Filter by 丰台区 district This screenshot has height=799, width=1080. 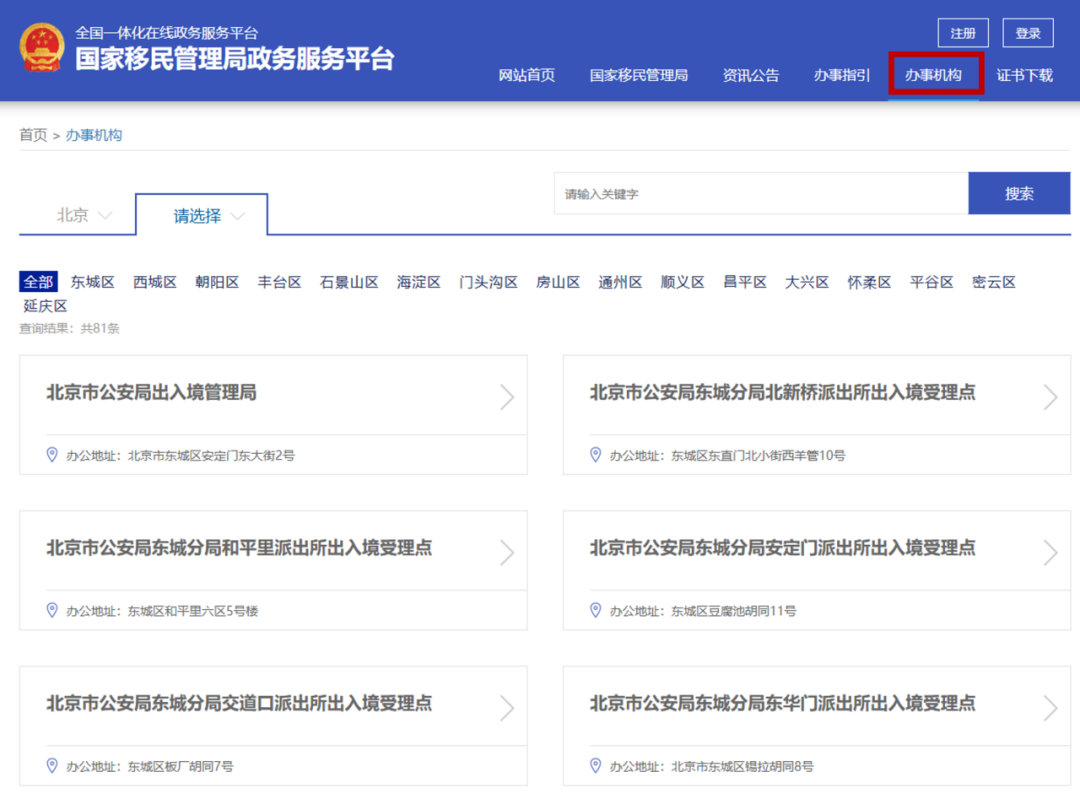click(280, 282)
